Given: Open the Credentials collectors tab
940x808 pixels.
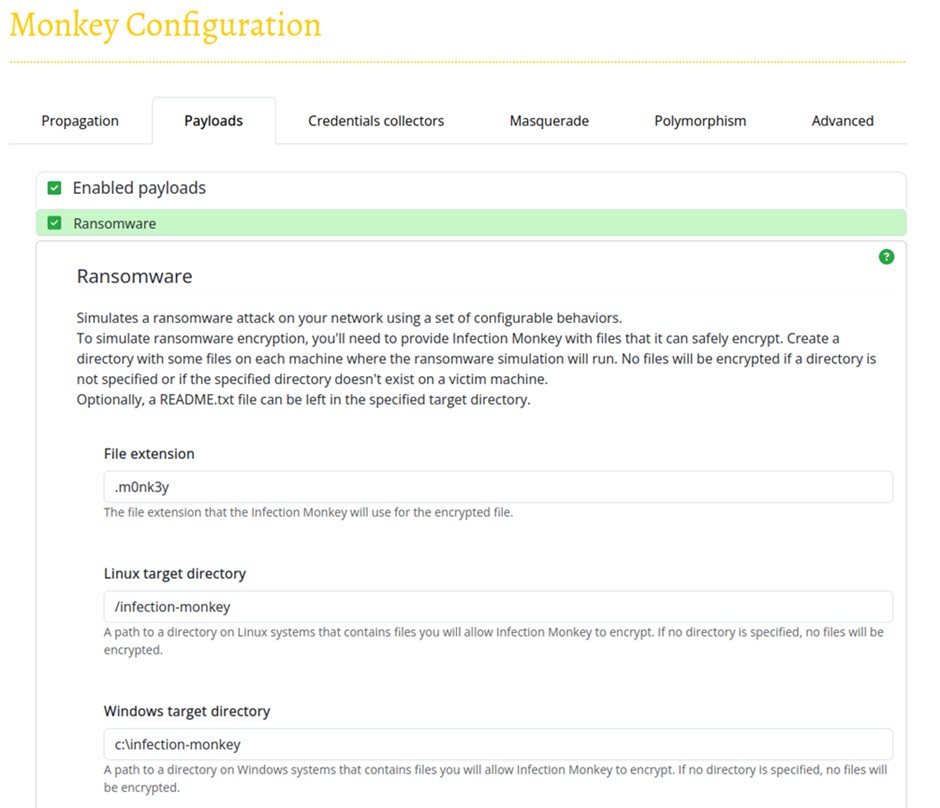Looking at the screenshot, I should pyautogui.click(x=376, y=121).
